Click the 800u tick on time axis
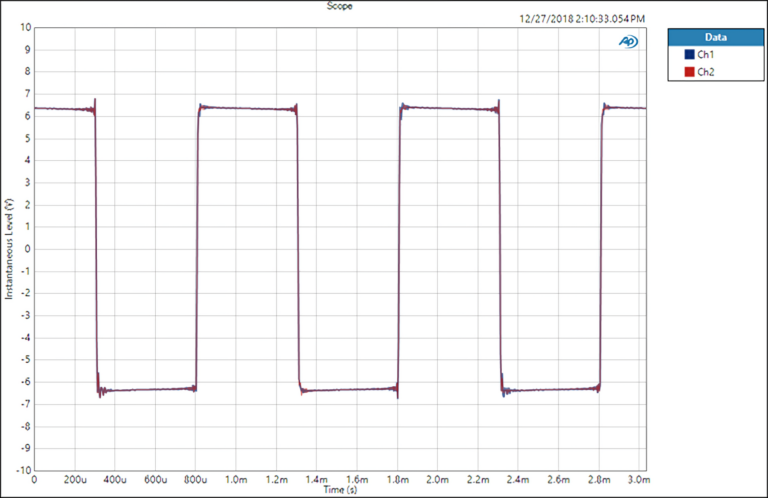The width and height of the screenshot is (768, 498). point(195,479)
